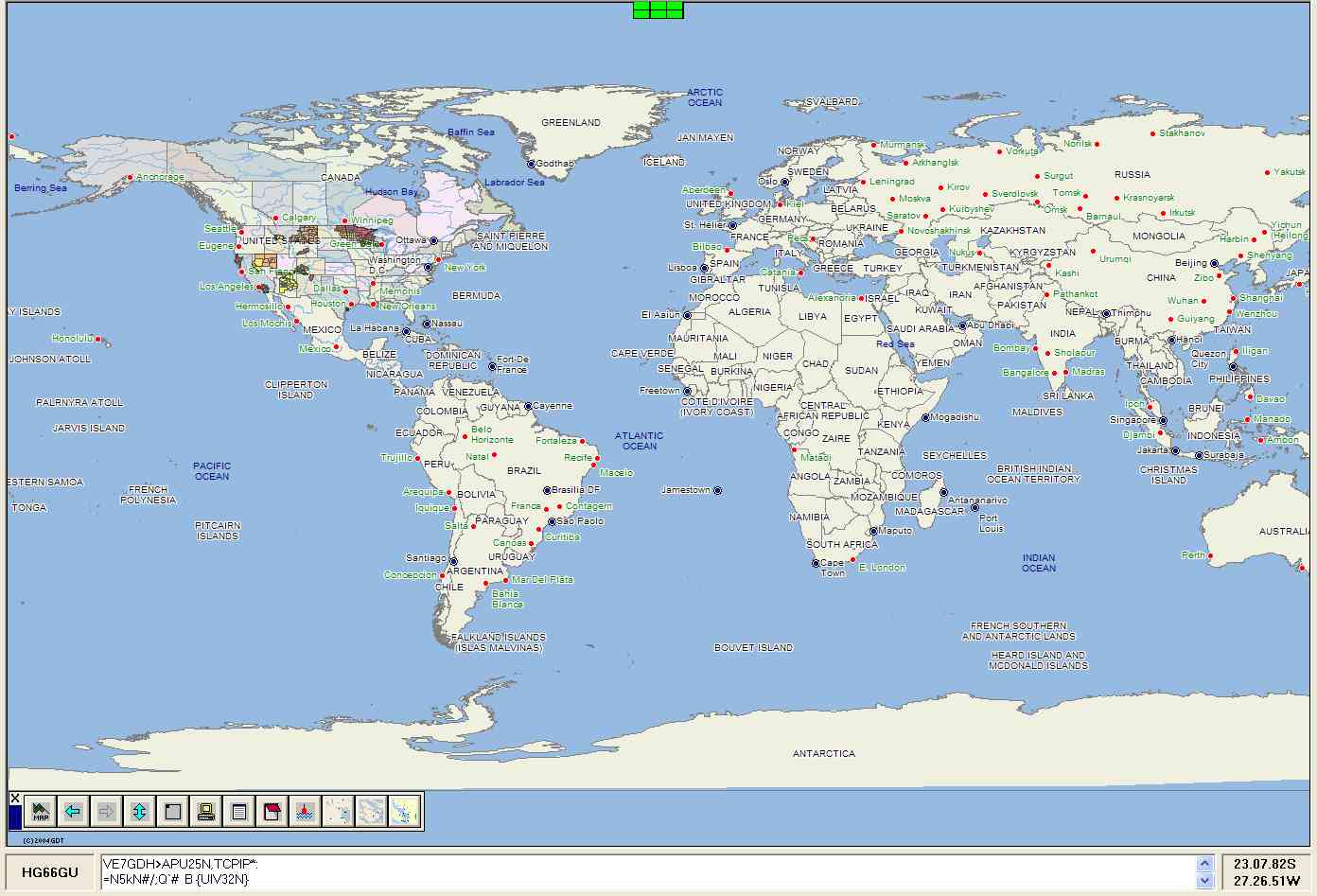Click the Honolulu city label
This screenshot has width=1317, height=896.
click(73, 339)
